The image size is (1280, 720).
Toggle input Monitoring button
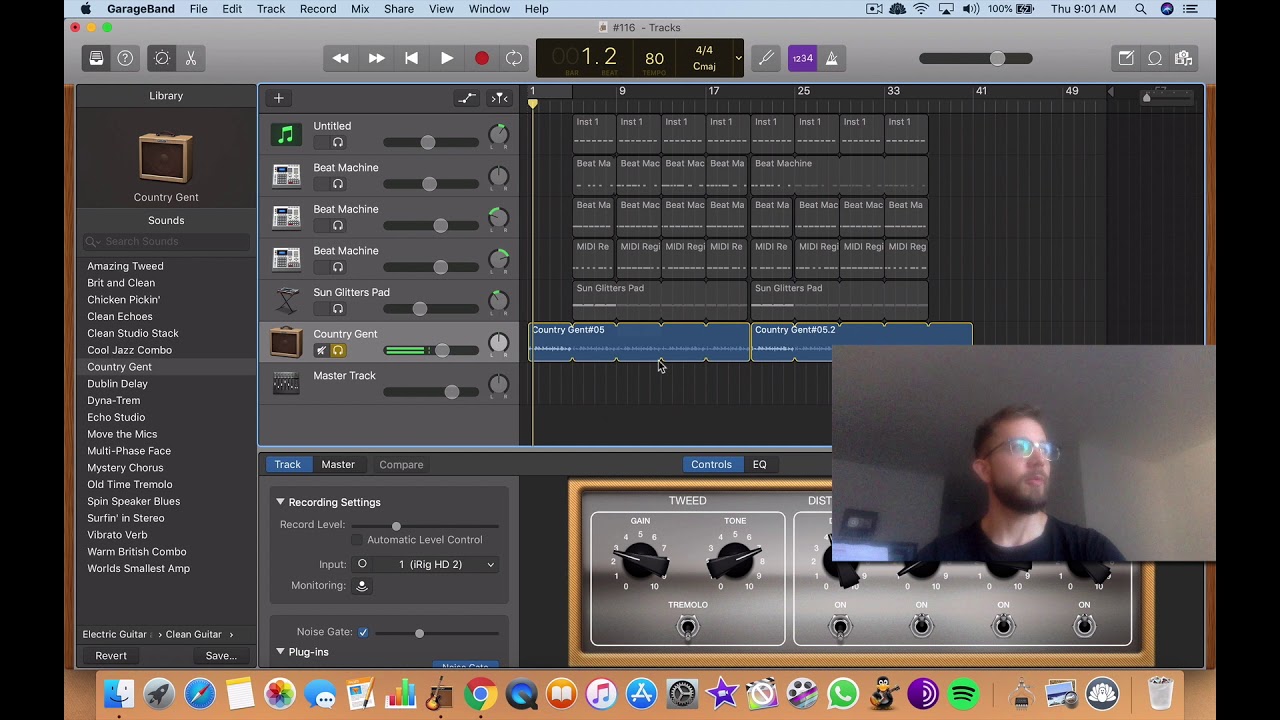click(x=362, y=585)
